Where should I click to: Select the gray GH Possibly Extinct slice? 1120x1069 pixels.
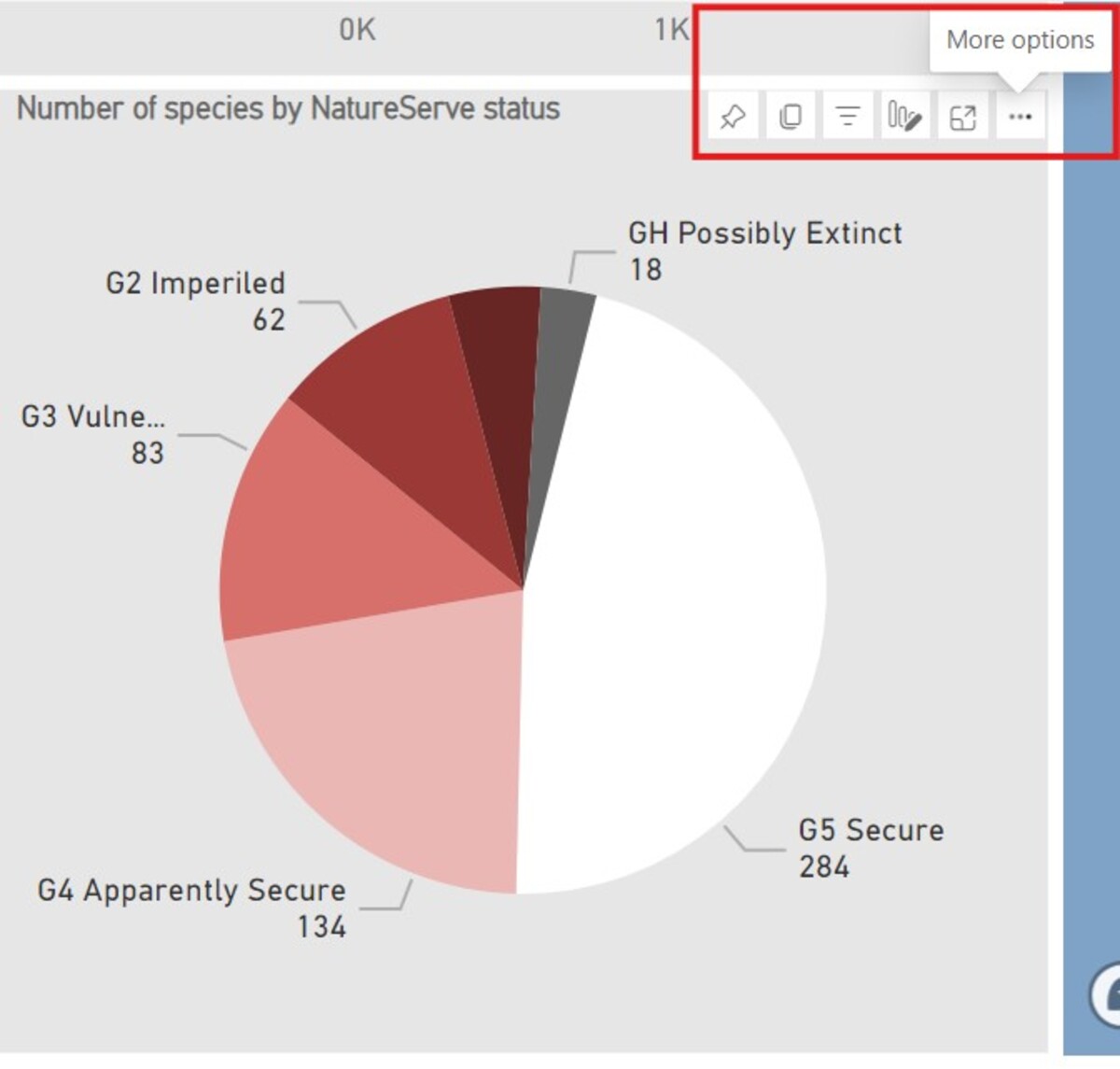tap(560, 355)
